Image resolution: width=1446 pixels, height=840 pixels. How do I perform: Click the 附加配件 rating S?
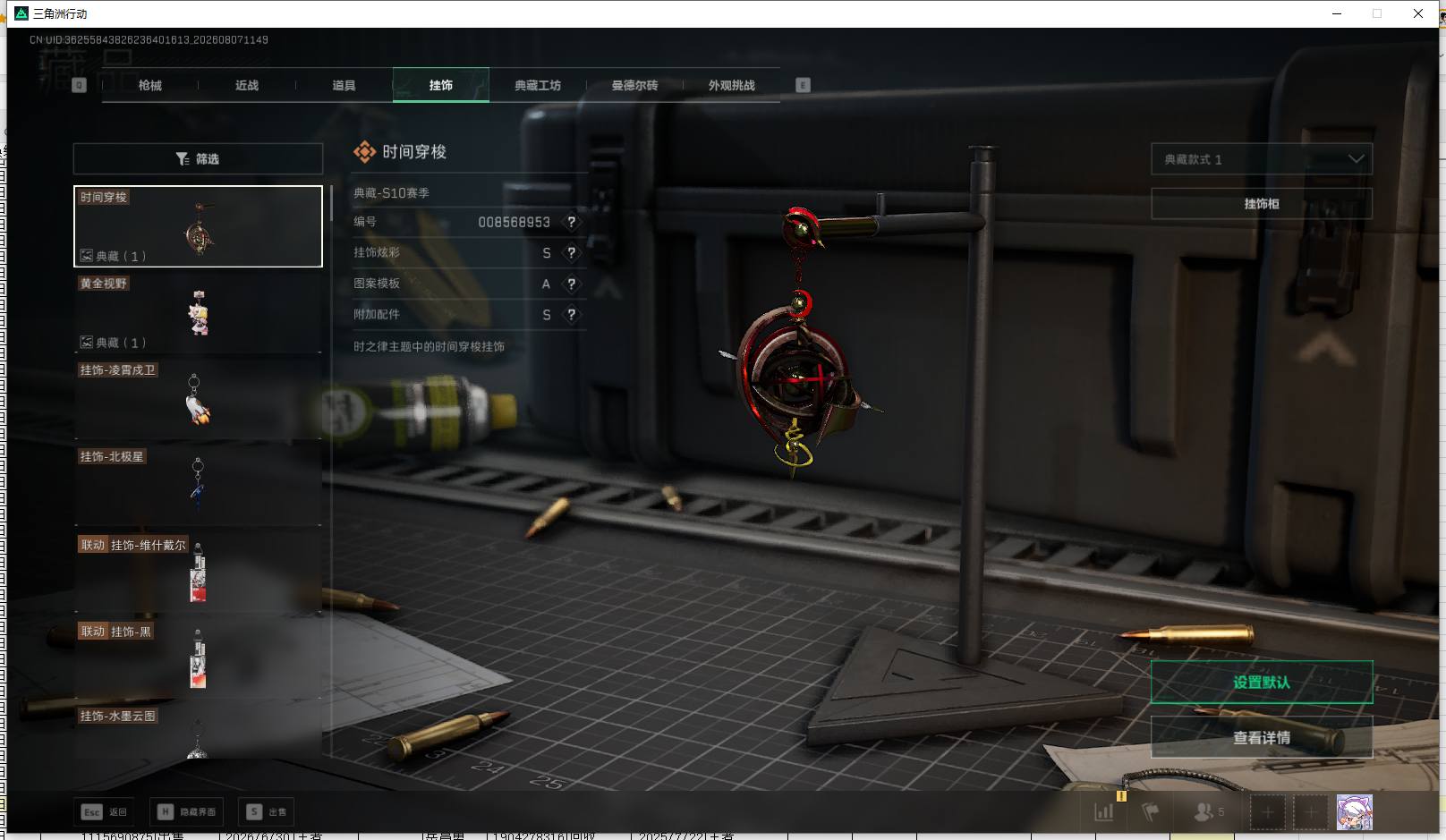pyautogui.click(x=547, y=315)
